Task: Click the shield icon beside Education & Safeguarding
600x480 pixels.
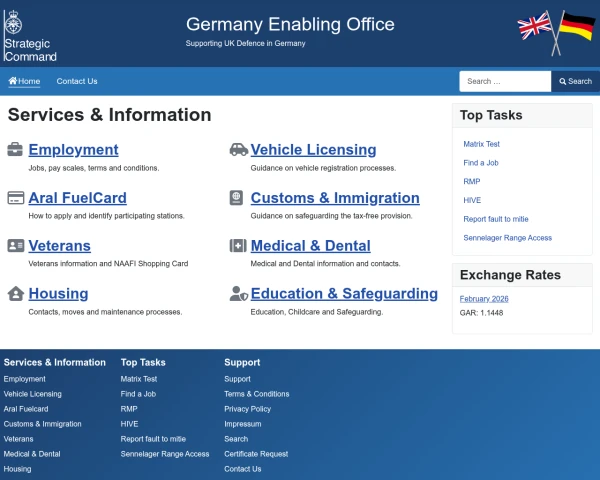Action: click(238, 294)
